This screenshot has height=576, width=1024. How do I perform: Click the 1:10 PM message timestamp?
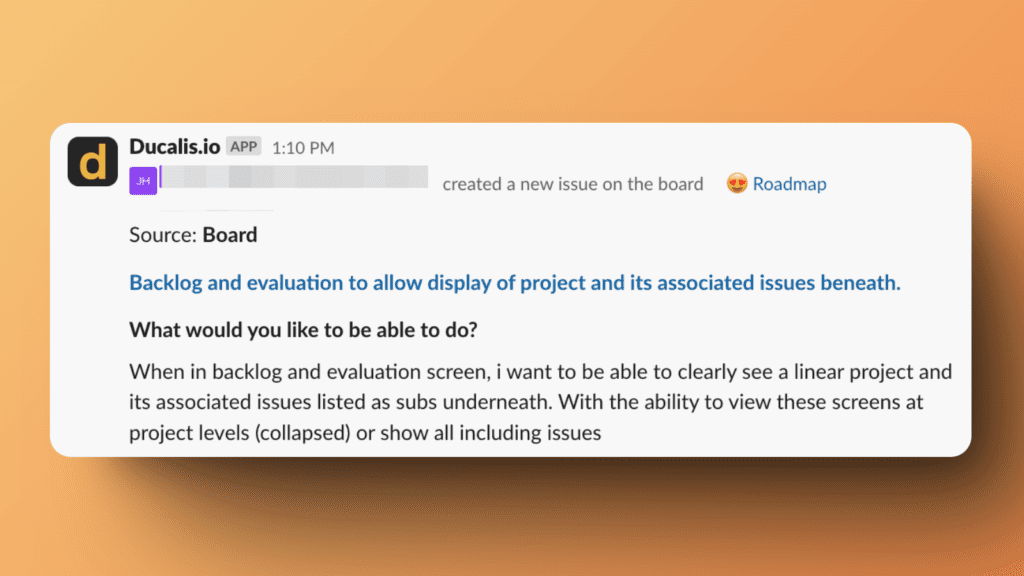tap(302, 148)
